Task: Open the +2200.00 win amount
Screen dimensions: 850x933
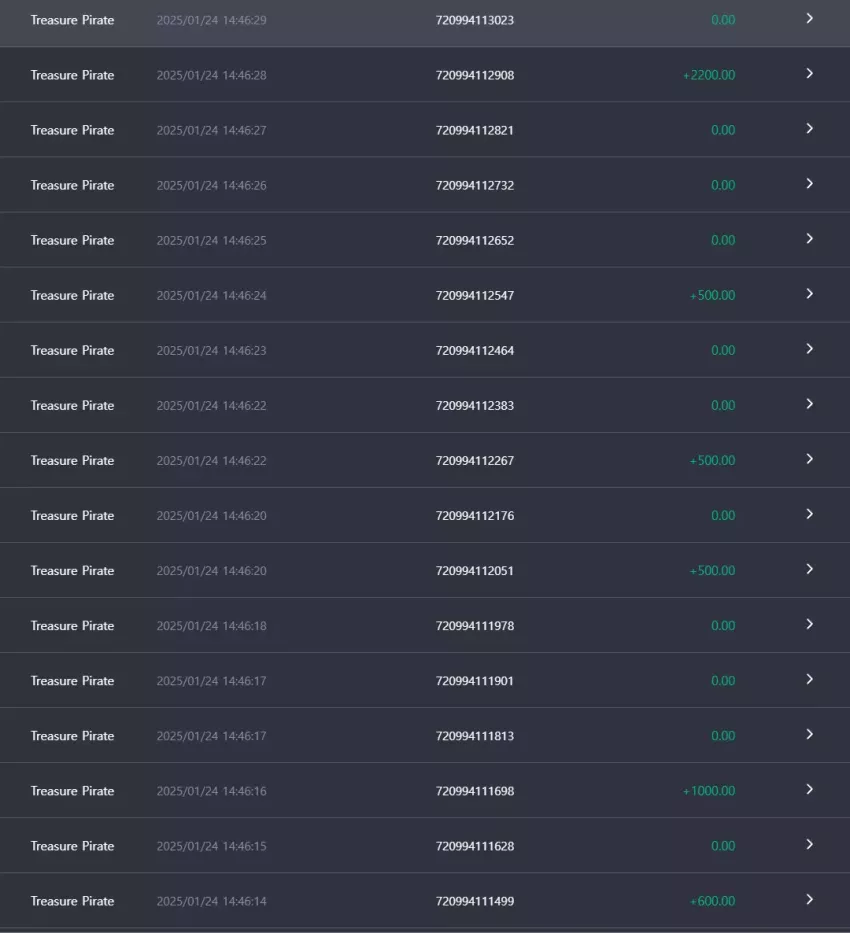Action: coord(709,75)
